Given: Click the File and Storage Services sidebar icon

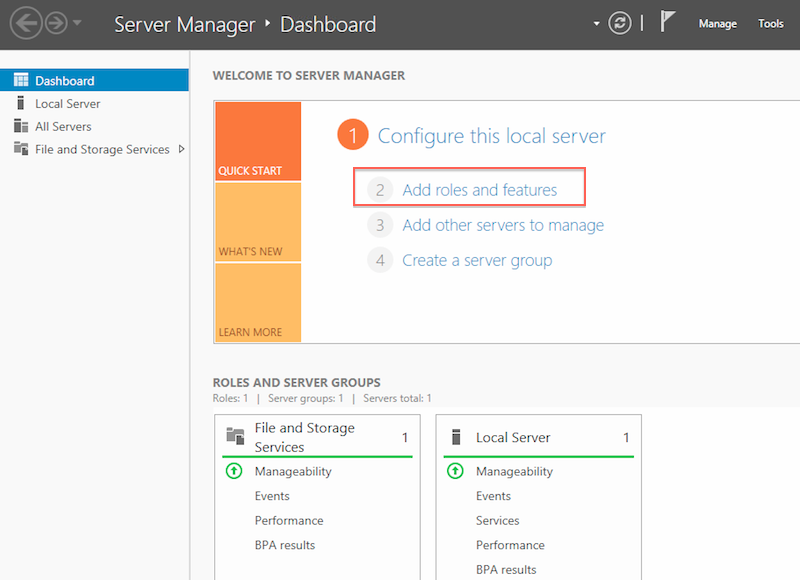Looking at the screenshot, I should 20,149.
